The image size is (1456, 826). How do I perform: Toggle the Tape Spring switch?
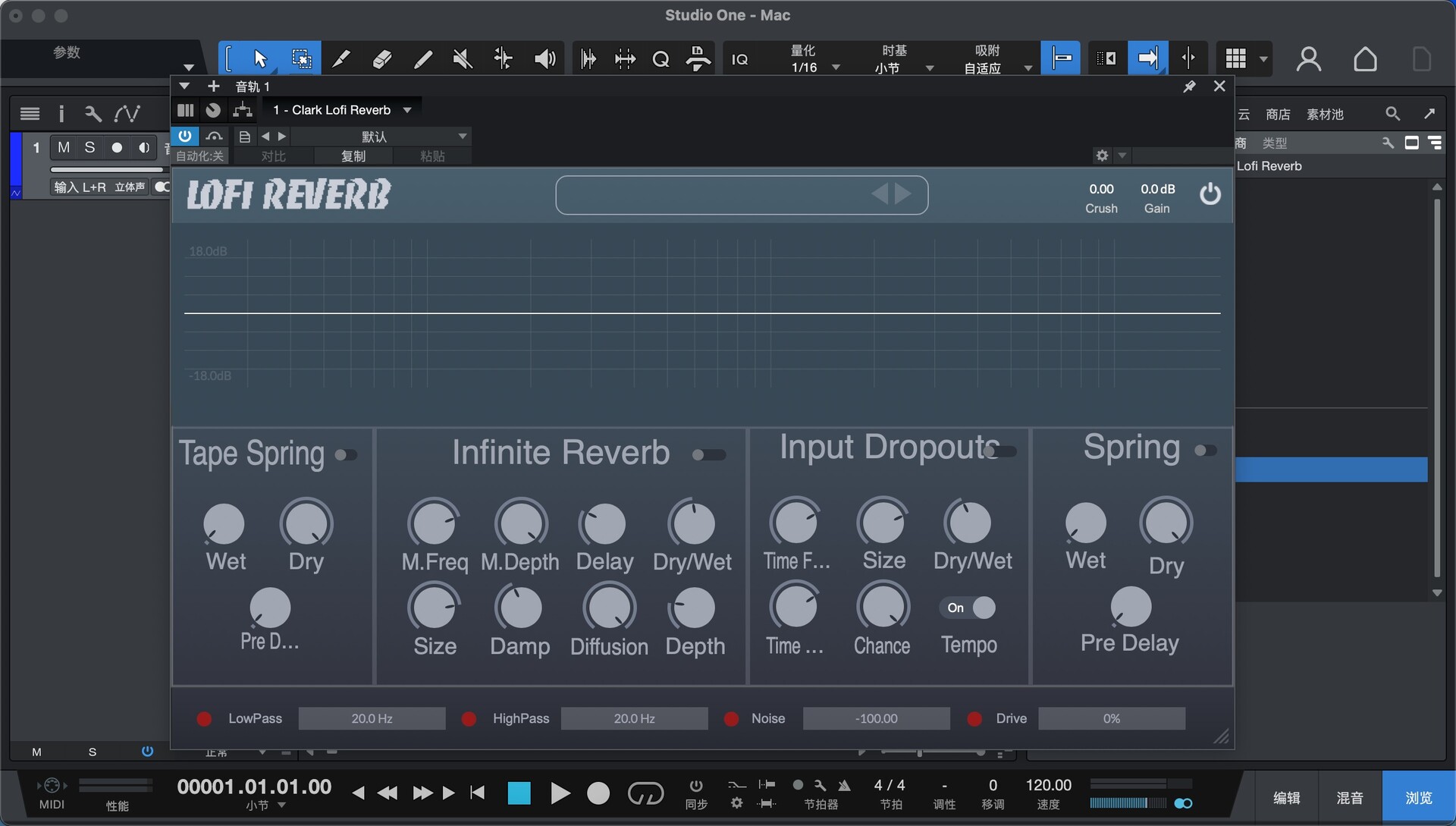[x=346, y=454]
